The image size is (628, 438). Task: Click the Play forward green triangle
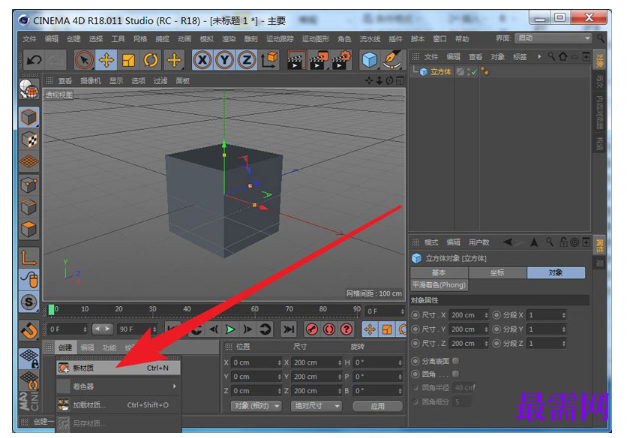[230, 330]
